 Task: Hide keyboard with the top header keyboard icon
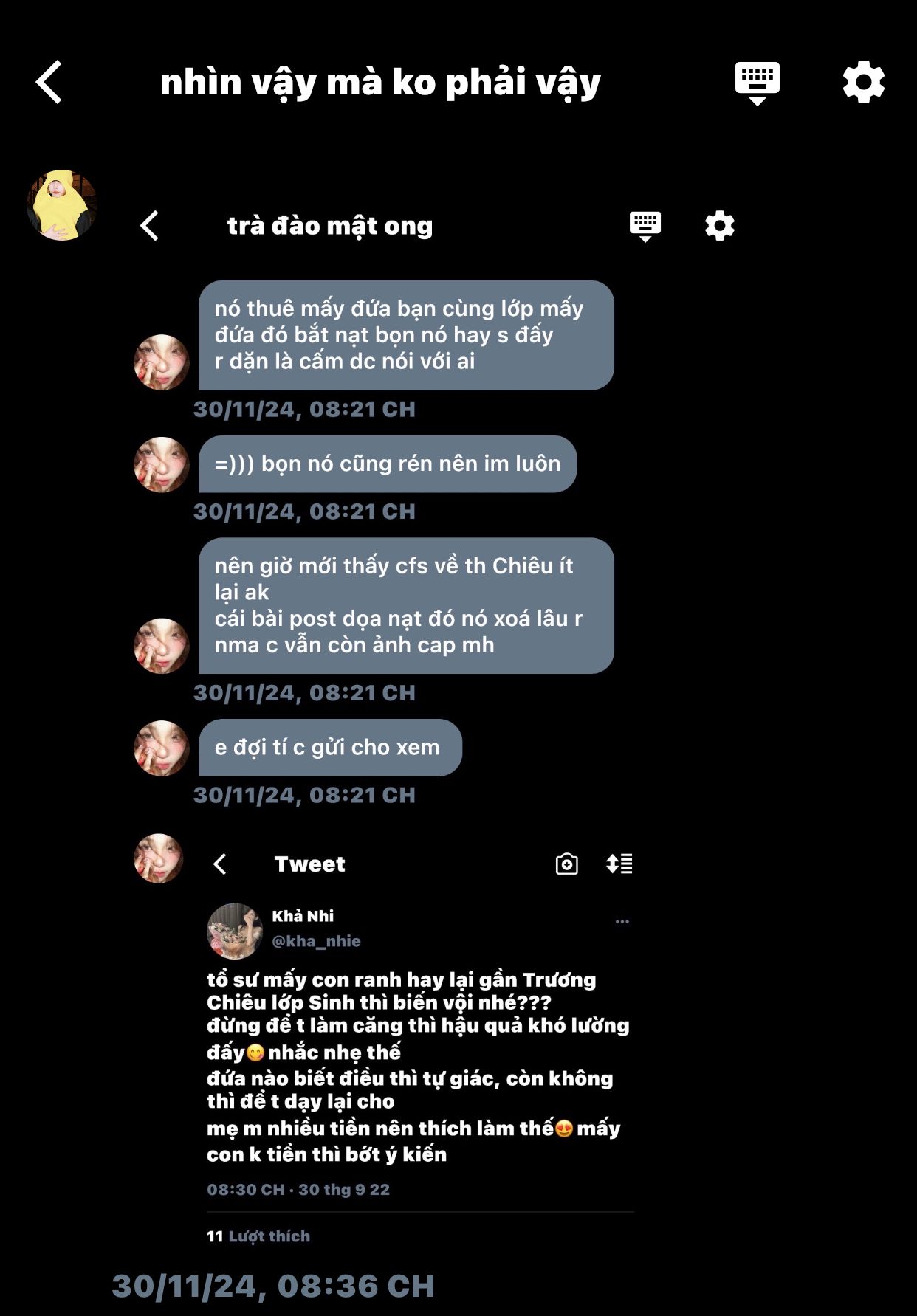click(x=758, y=83)
